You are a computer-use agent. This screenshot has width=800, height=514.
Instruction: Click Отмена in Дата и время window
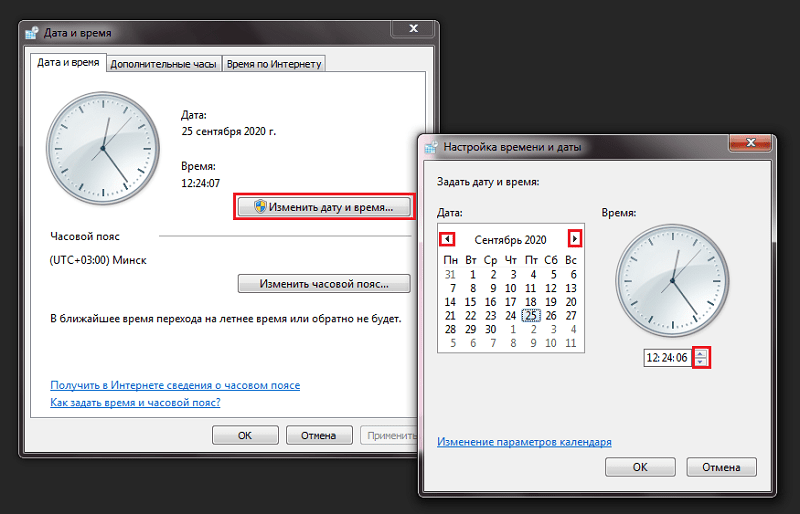(x=318, y=435)
